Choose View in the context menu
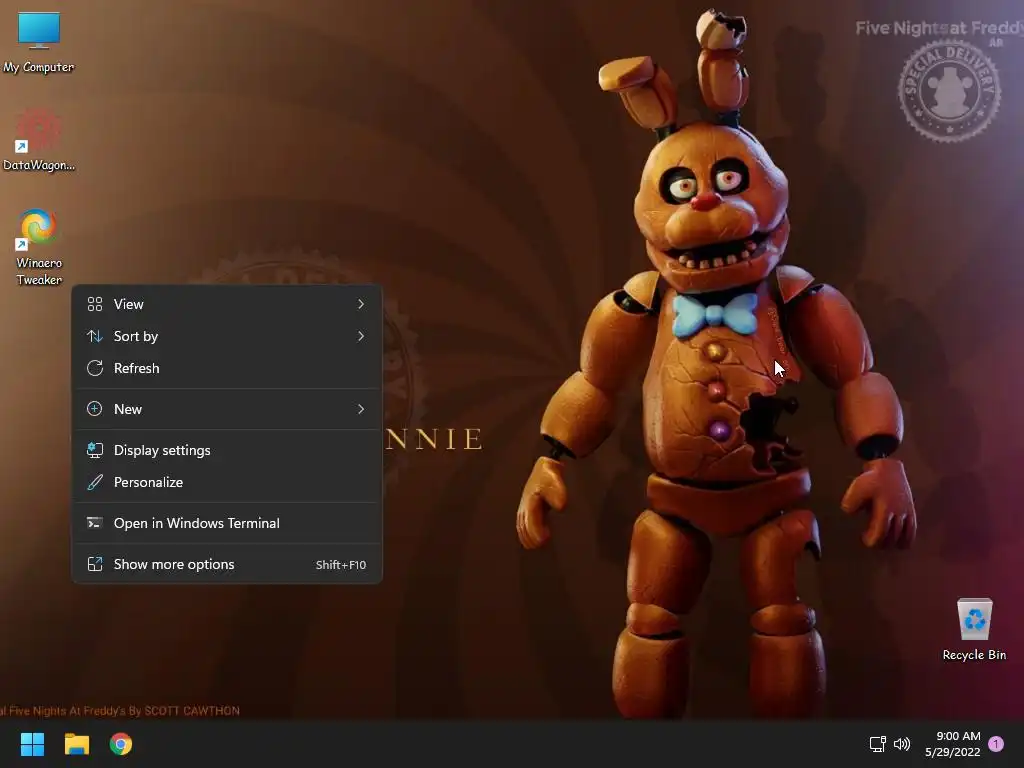The width and height of the screenshot is (1024, 768). tap(227, 304)
